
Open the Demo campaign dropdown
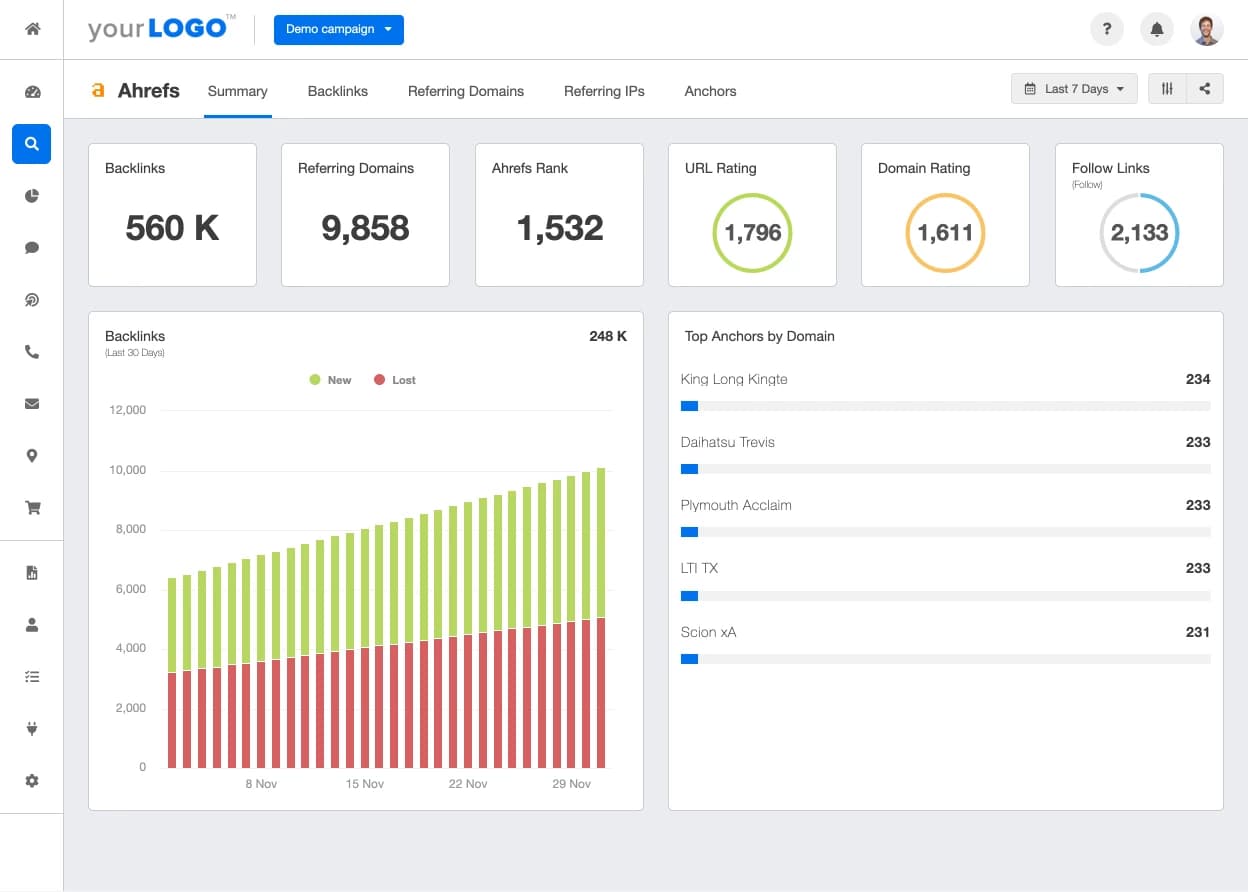(338, 30)
